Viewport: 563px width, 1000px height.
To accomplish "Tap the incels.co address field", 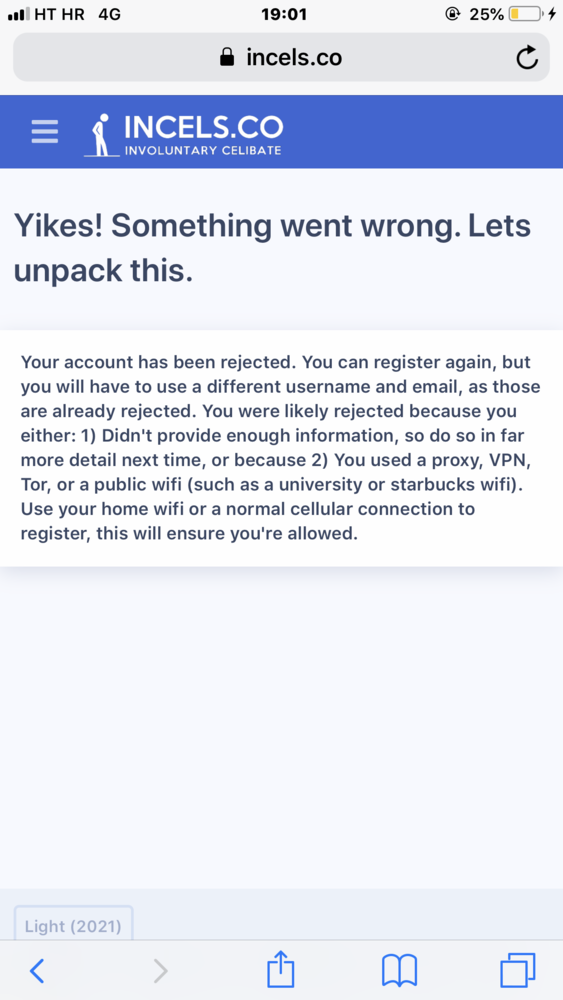I will [x=281, y=57].
